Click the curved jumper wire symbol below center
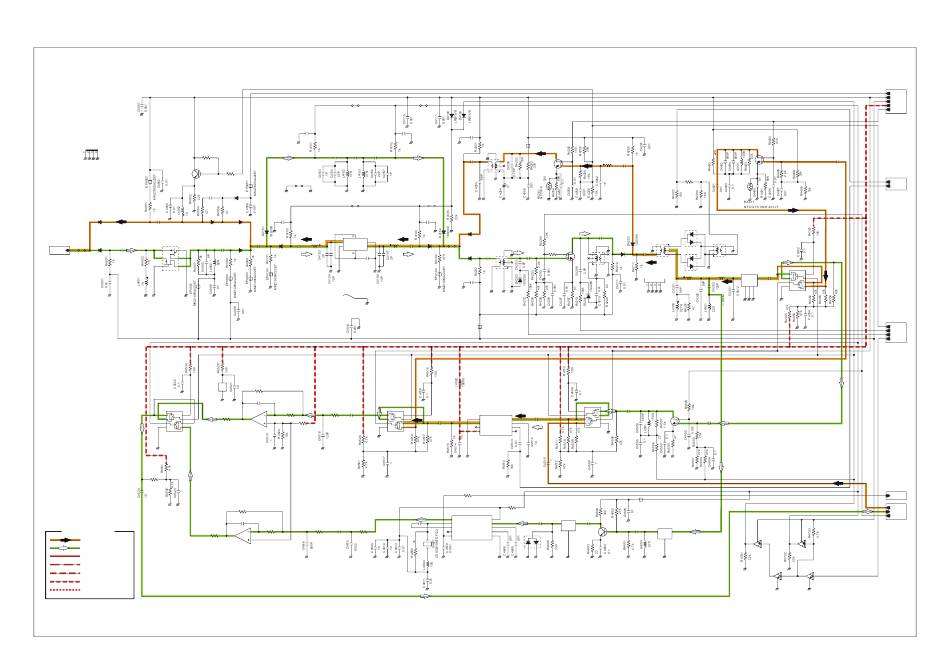950x672 pixels. click(356, 297)
